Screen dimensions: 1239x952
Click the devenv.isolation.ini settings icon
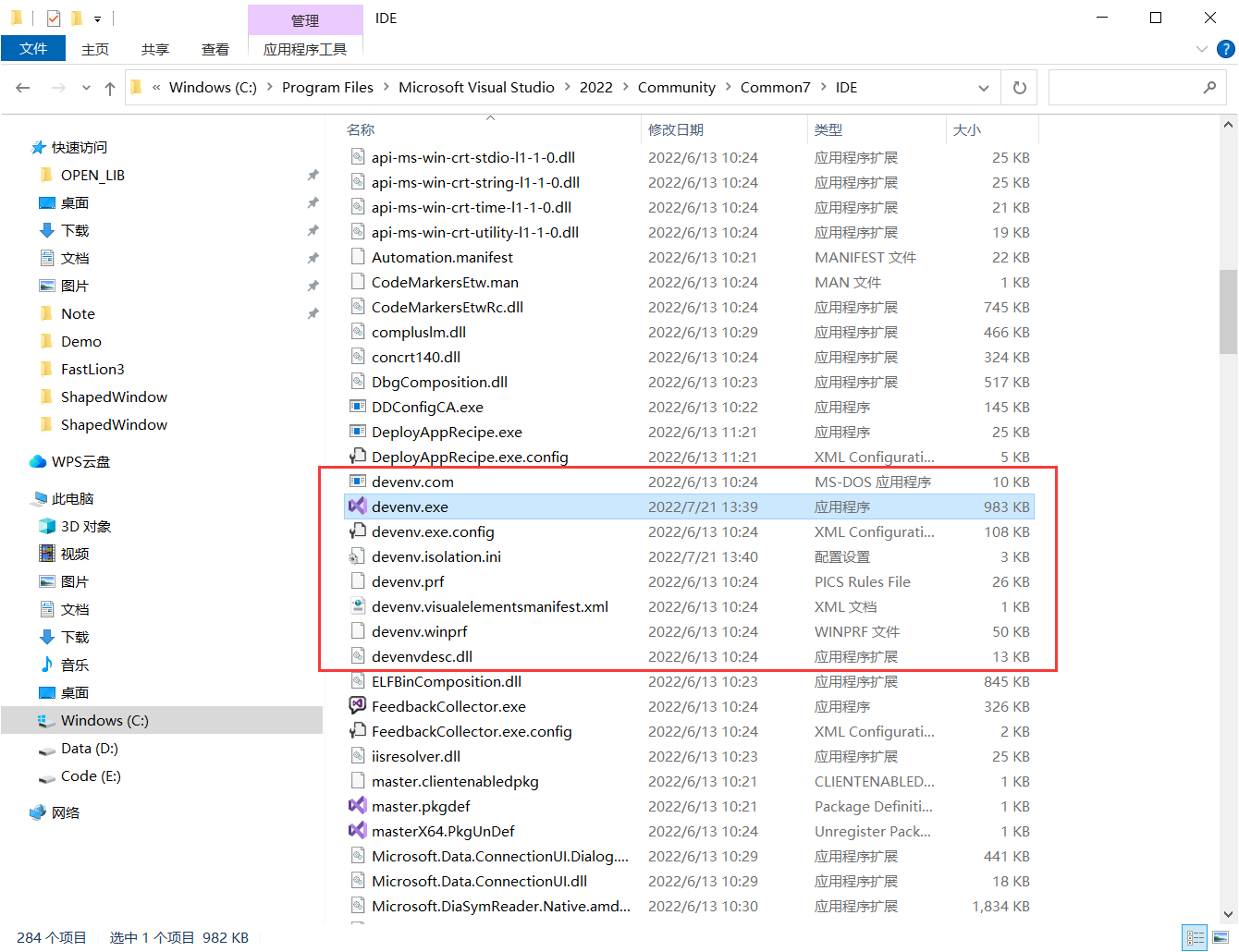358,555
